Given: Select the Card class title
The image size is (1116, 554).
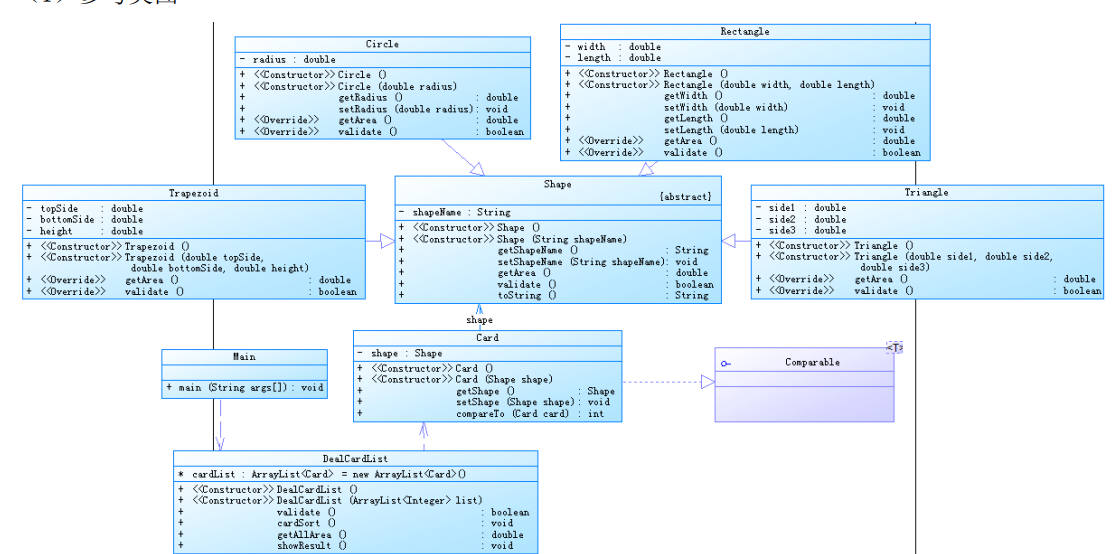Looking at the screenshot, I should (x=487, y=338).
